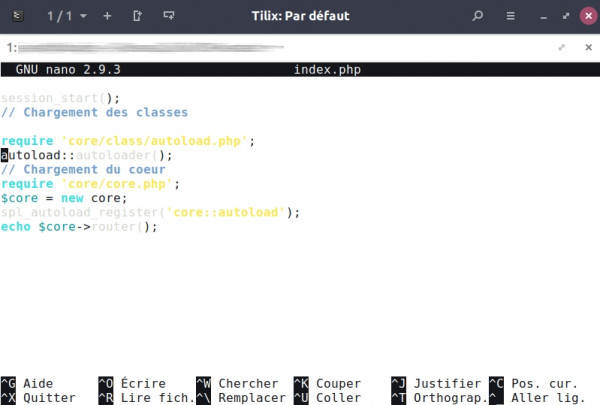Add terminal to the right

tap(137, 17)
